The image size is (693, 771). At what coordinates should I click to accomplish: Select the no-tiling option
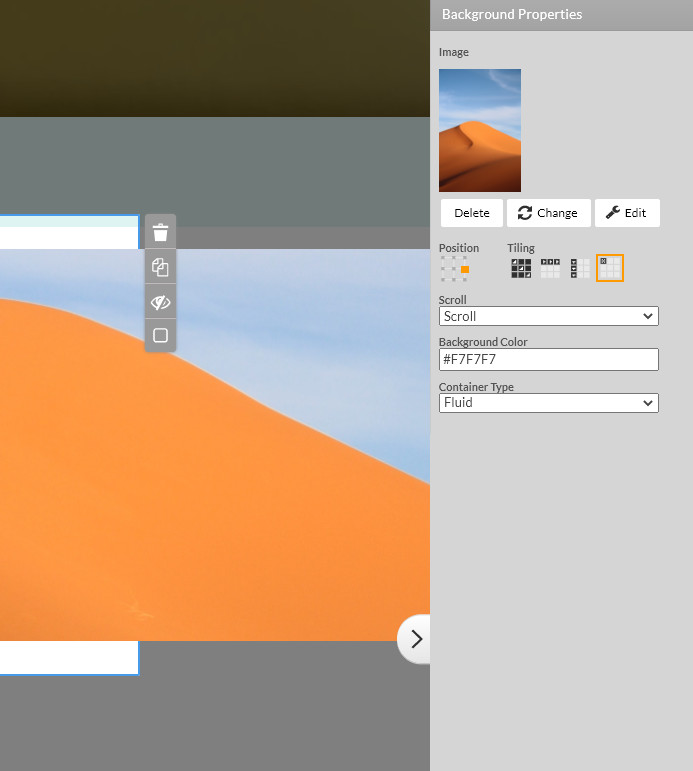pos(610,268)
